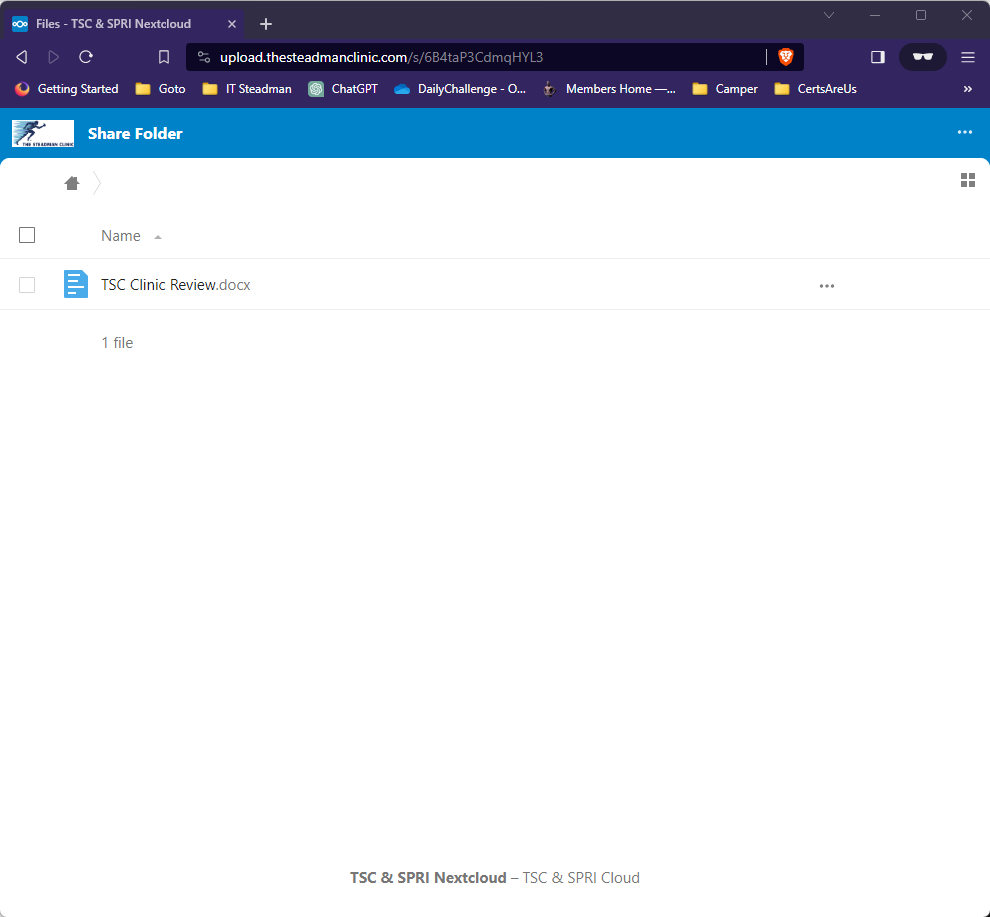
Task: Open the Camper bookmarks folder
Action: pyautogui.click(x=725, y=89)
